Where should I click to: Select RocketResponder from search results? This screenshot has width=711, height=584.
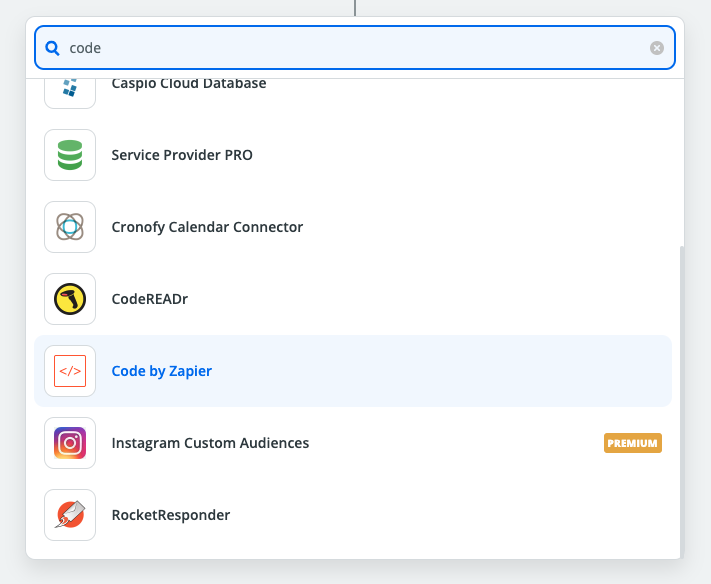pos(353,515)
